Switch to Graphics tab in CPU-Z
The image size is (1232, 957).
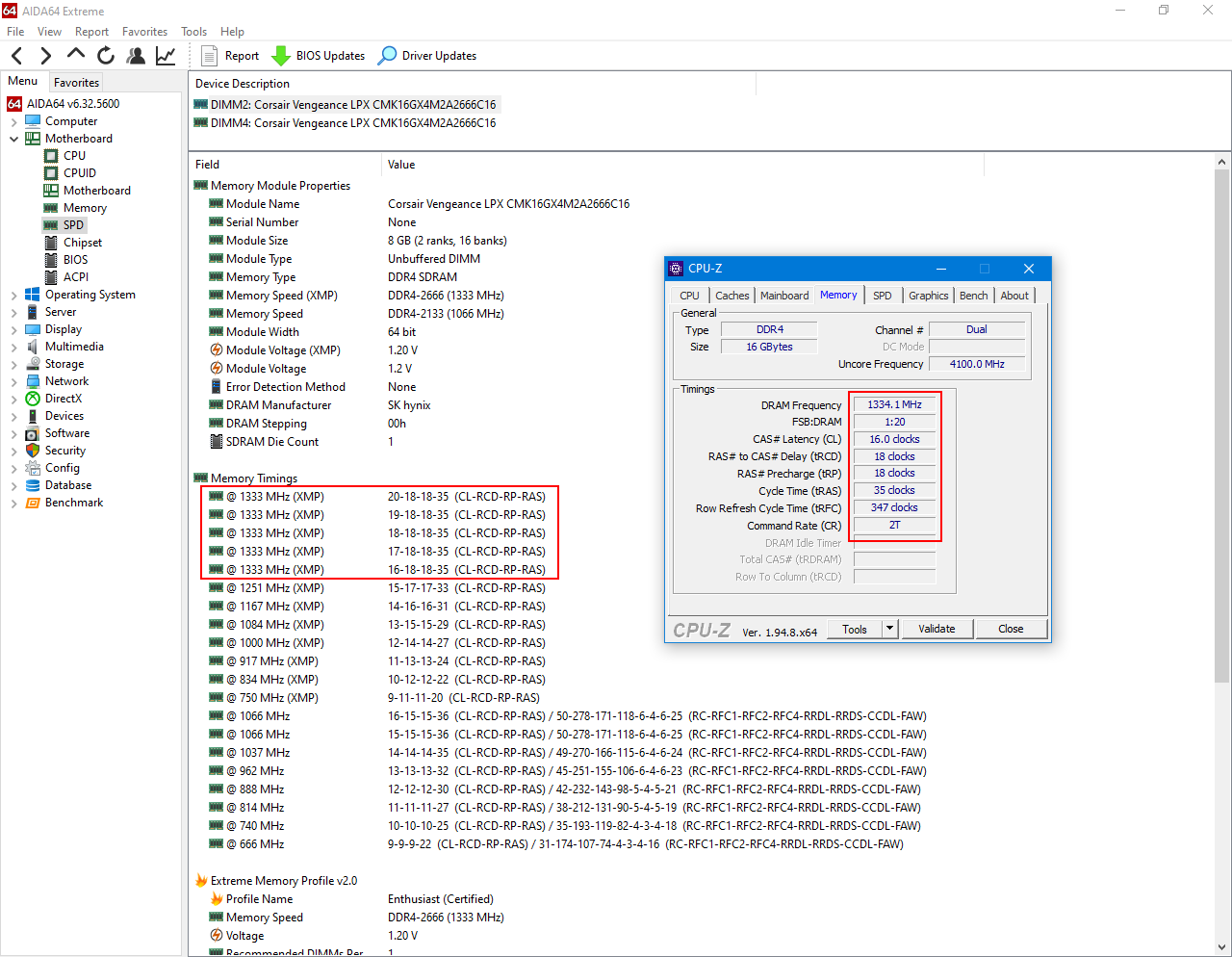tap(929, 296)
